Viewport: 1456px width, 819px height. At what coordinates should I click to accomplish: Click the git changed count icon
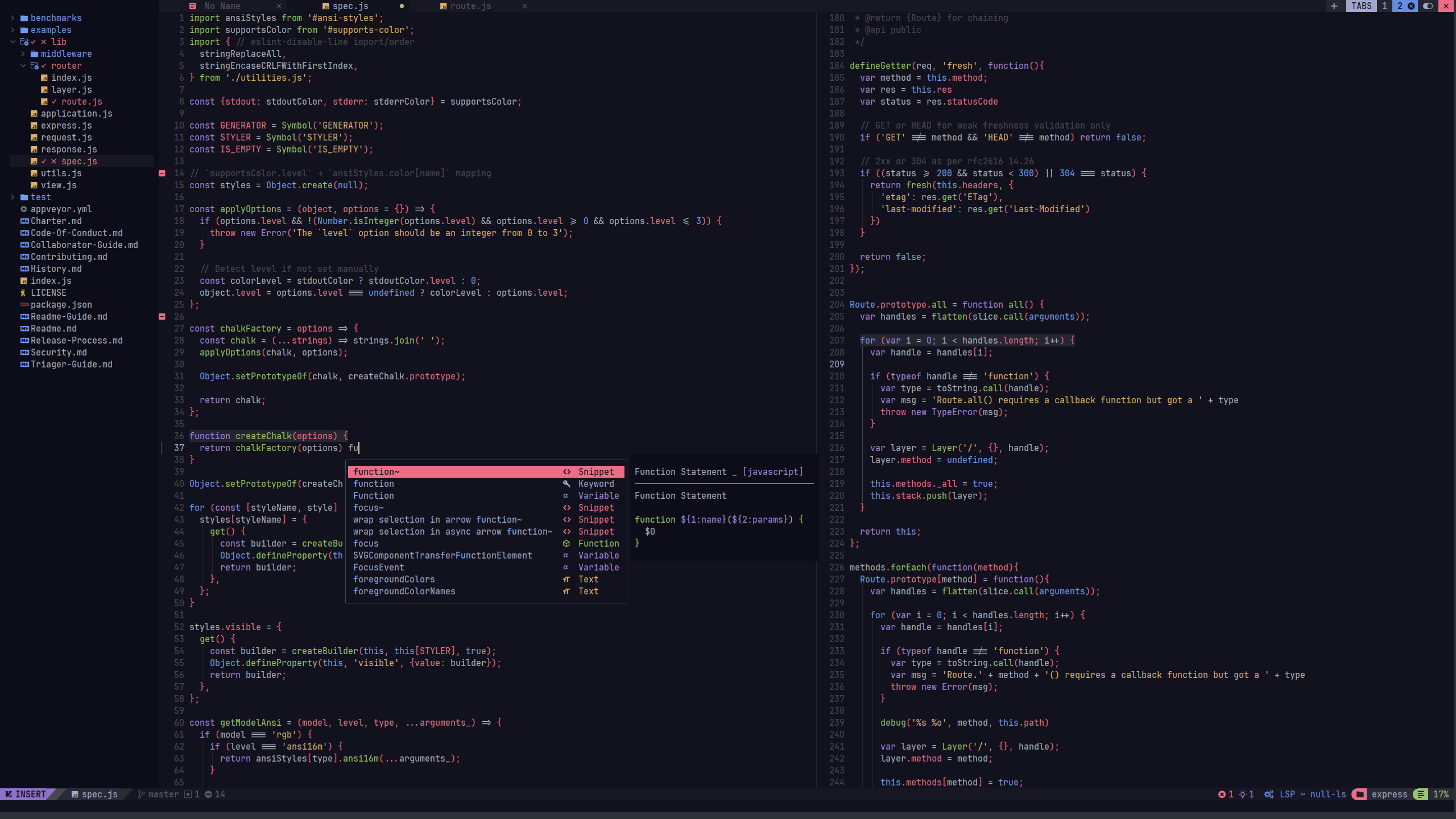point(188,795)
